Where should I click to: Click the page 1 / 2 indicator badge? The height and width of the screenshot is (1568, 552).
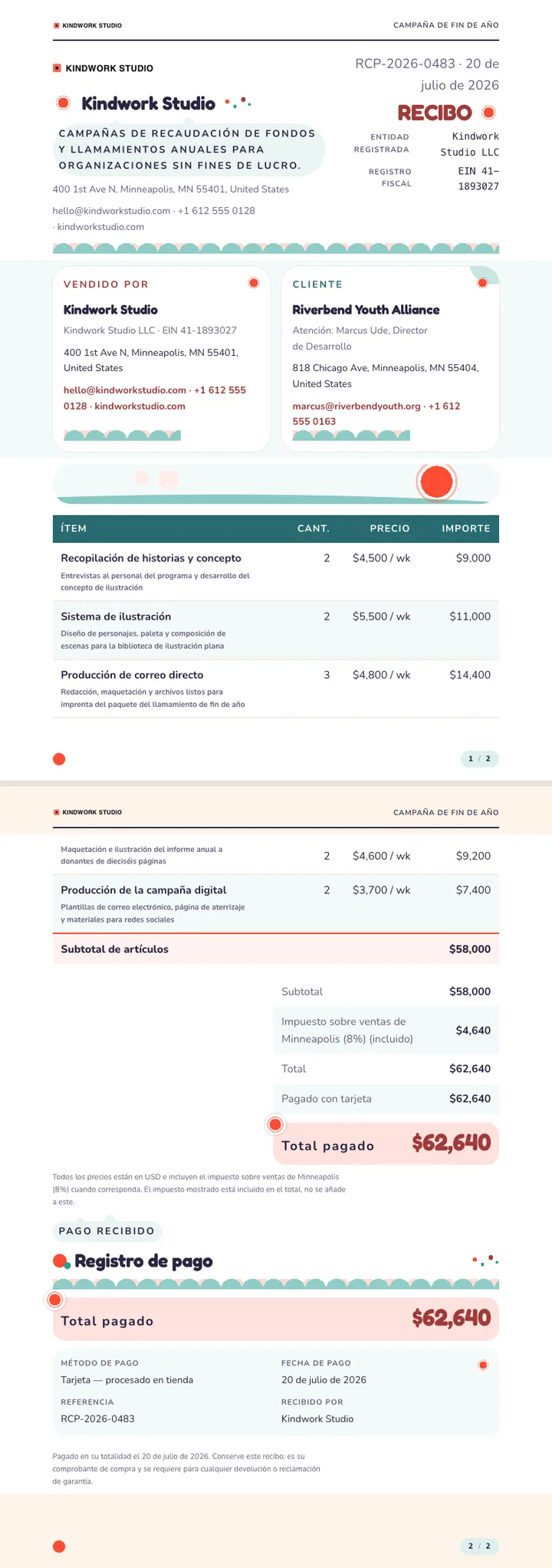pos(480,759)
